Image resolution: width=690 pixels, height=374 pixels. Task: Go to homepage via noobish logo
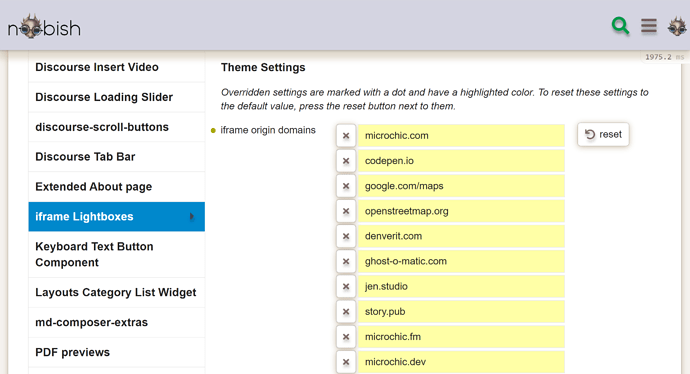(x=44, y=27)
